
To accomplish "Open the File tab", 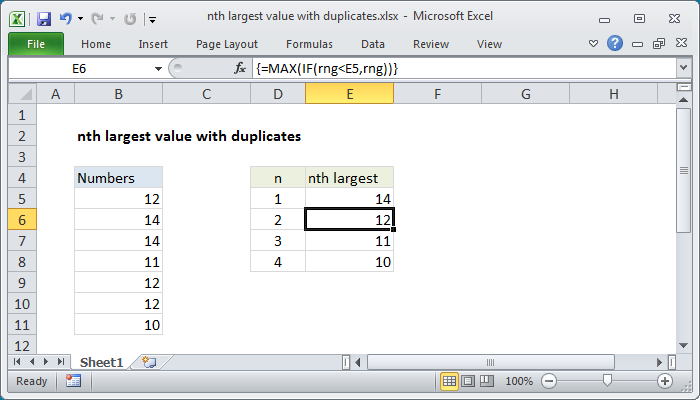I will coord(36,44).
